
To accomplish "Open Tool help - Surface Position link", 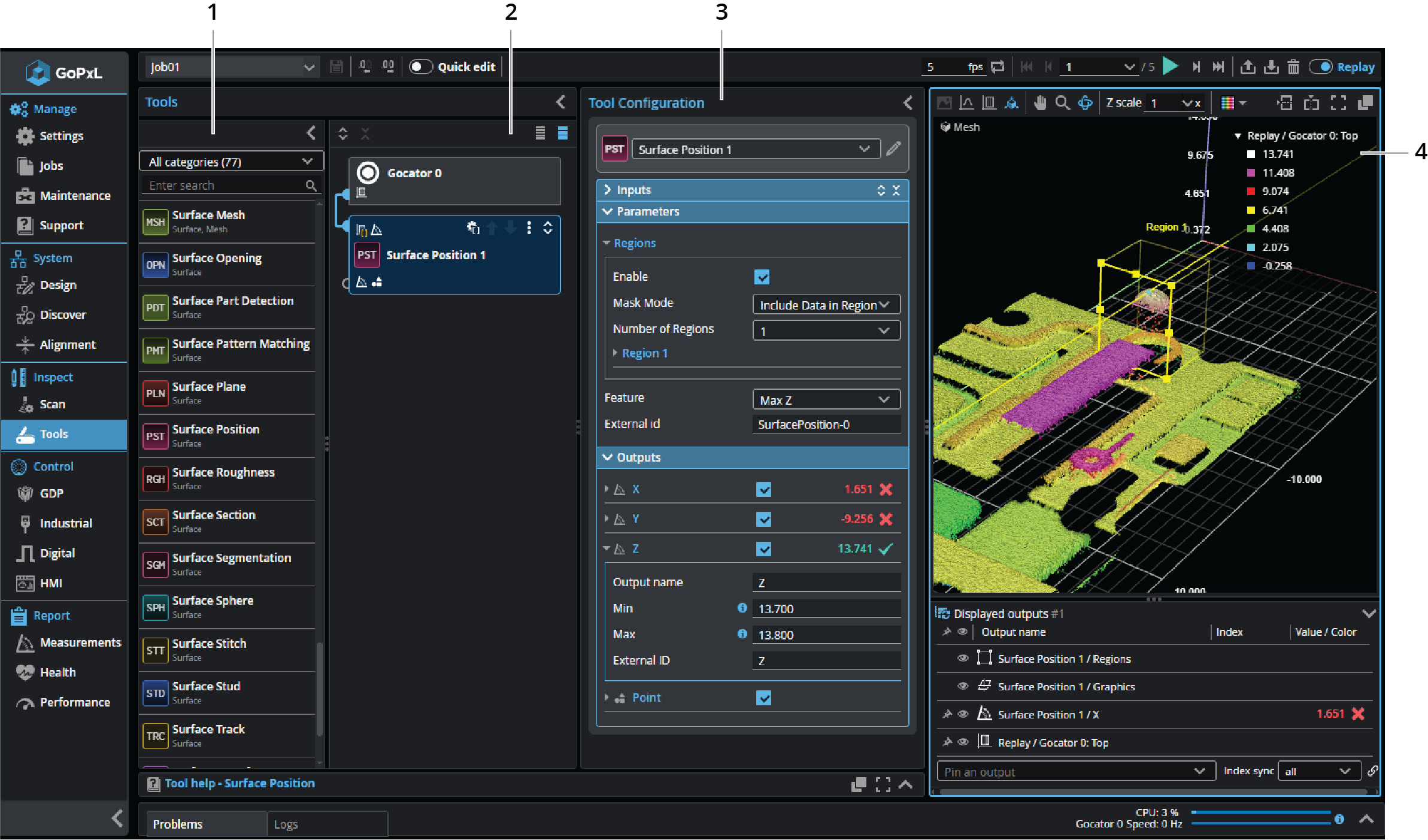I will pyautogui.click(x=239, y=783).
